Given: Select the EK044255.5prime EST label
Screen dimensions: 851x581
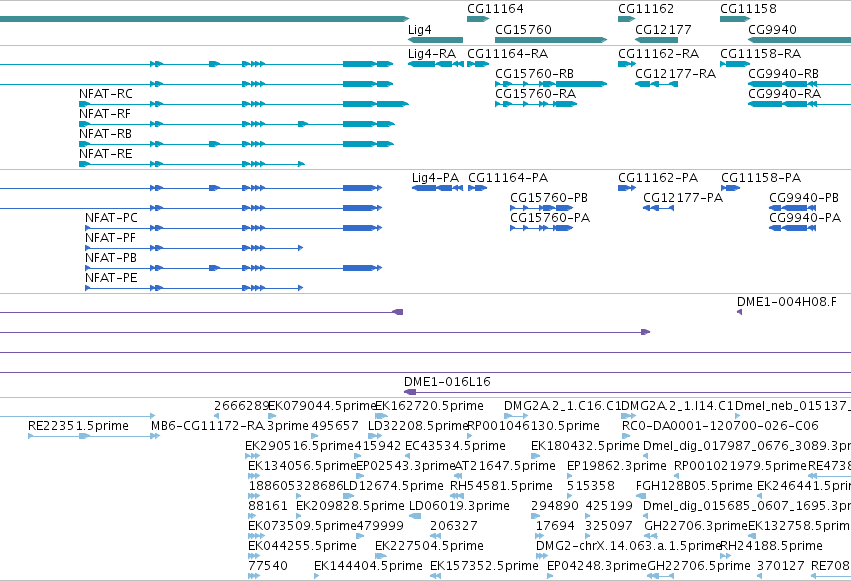Looking at the screenshot, I should click(302, 546).
